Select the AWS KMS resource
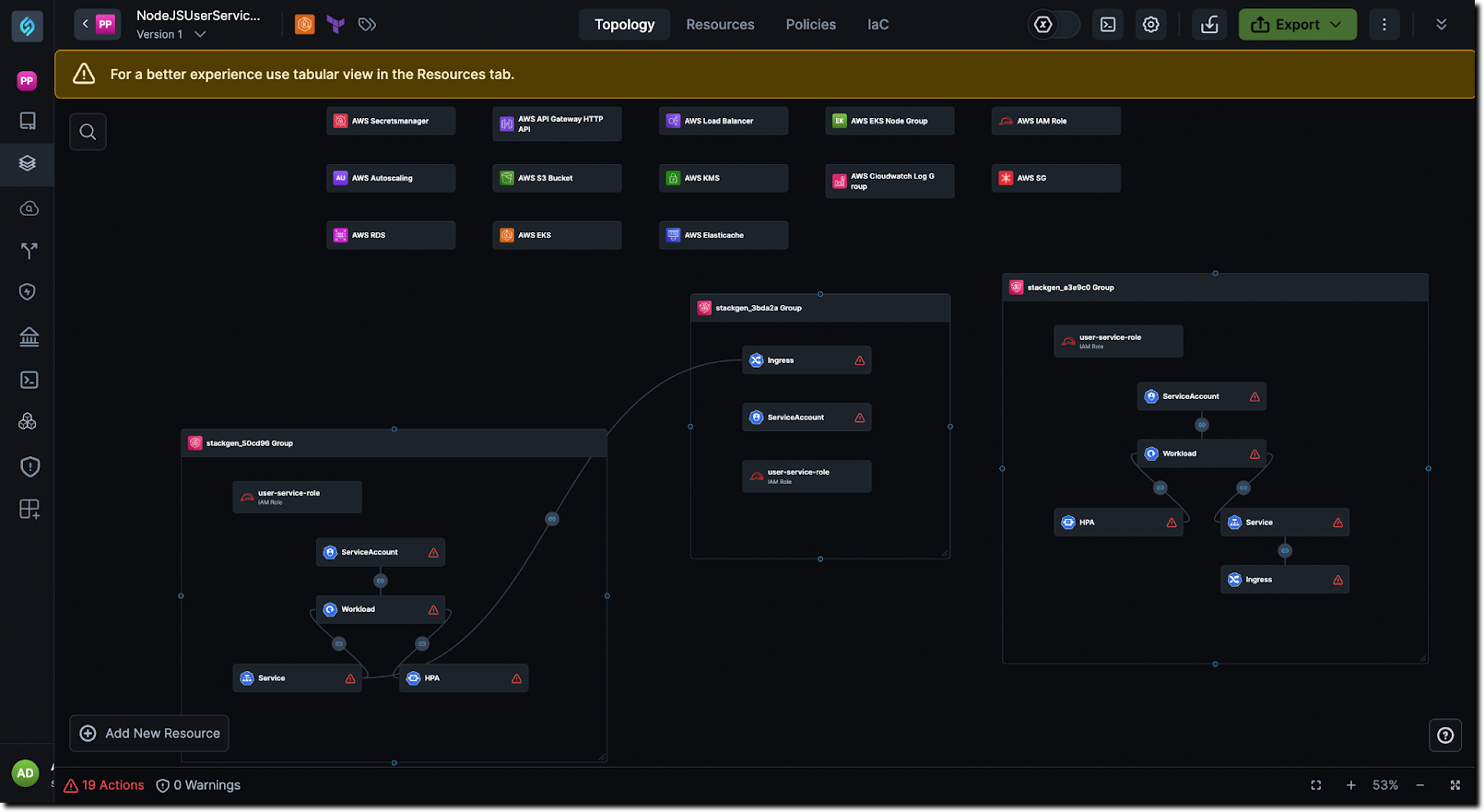This screenshot has height=812, width=1484. pyautogui.click(x=724, y=178)
